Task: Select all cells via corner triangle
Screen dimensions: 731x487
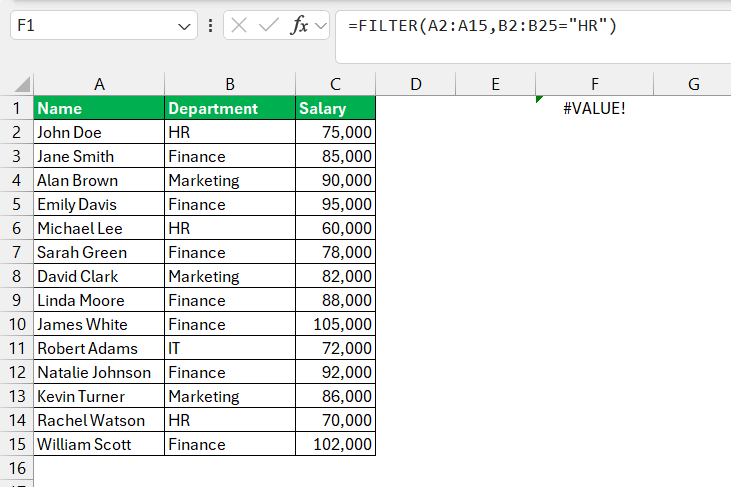Action: (22, 84)
